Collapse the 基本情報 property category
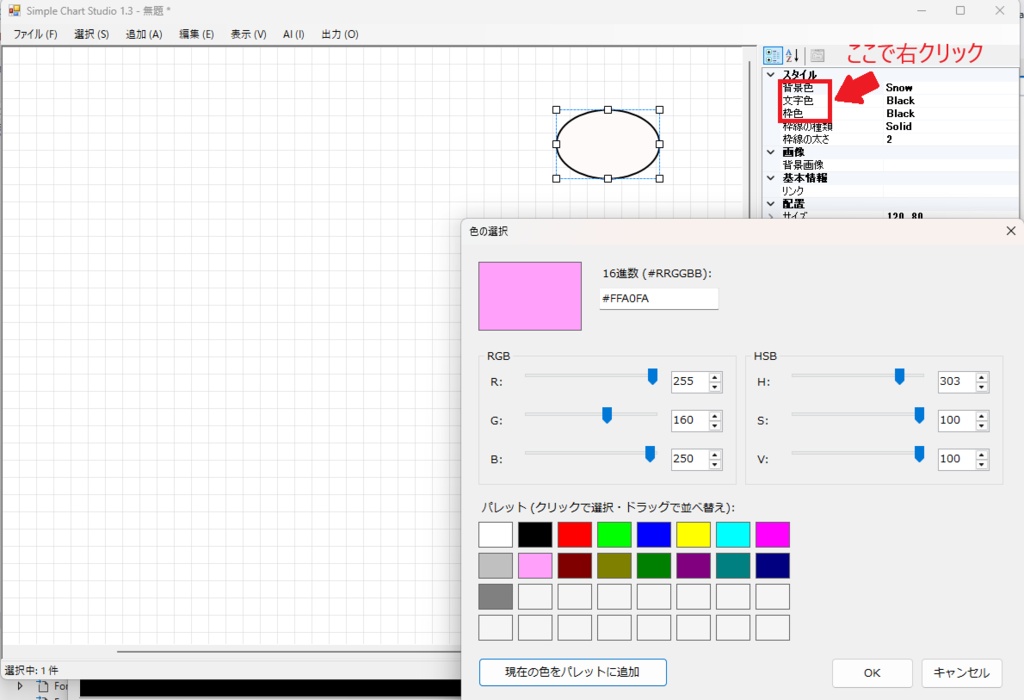Viewport: 1024px width, 700px height. [771, 178]
